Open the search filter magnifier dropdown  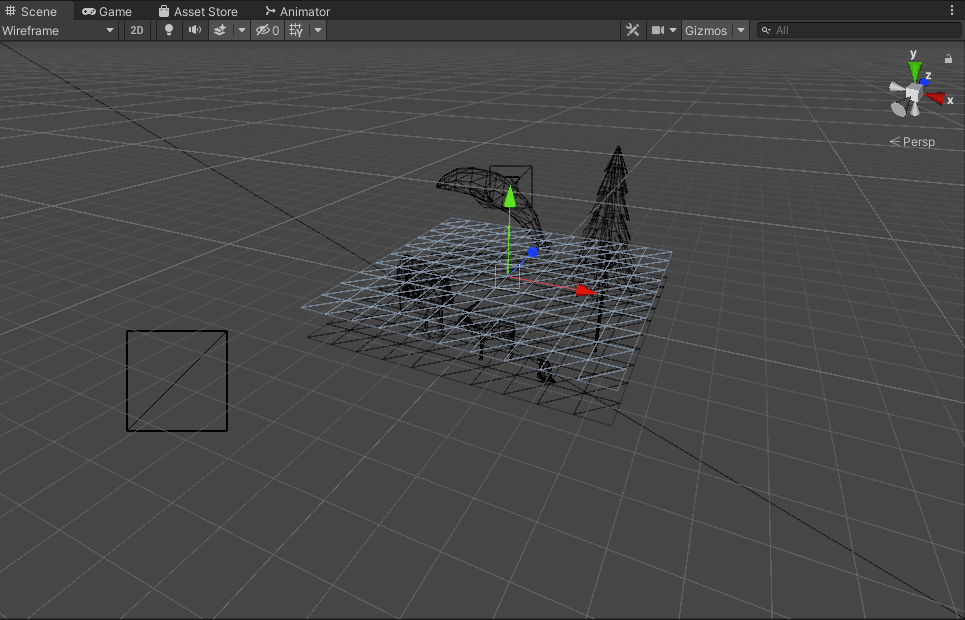(766, 30)
